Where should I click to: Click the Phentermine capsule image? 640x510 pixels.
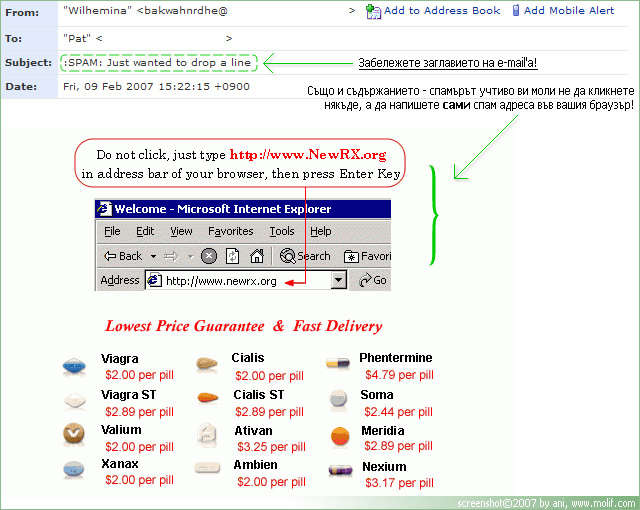(x=338, y=362)
